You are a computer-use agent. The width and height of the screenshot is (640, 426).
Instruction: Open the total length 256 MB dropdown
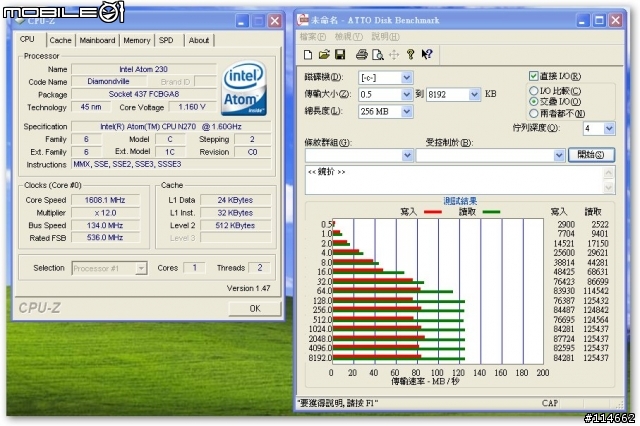click(x=407, y=111)
